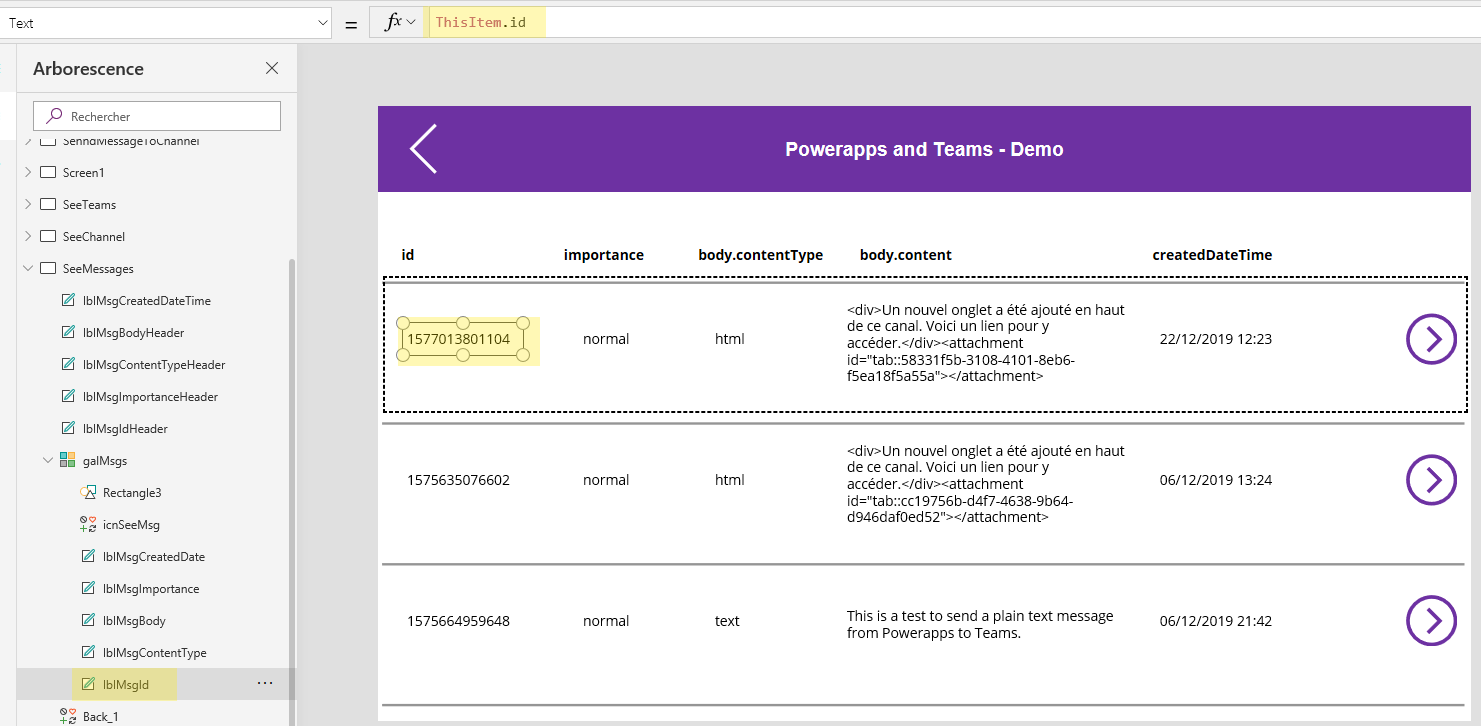Close the Arborescence panel
The height and width of the screenshot is (726, 1481).
(x=272, y=68)
